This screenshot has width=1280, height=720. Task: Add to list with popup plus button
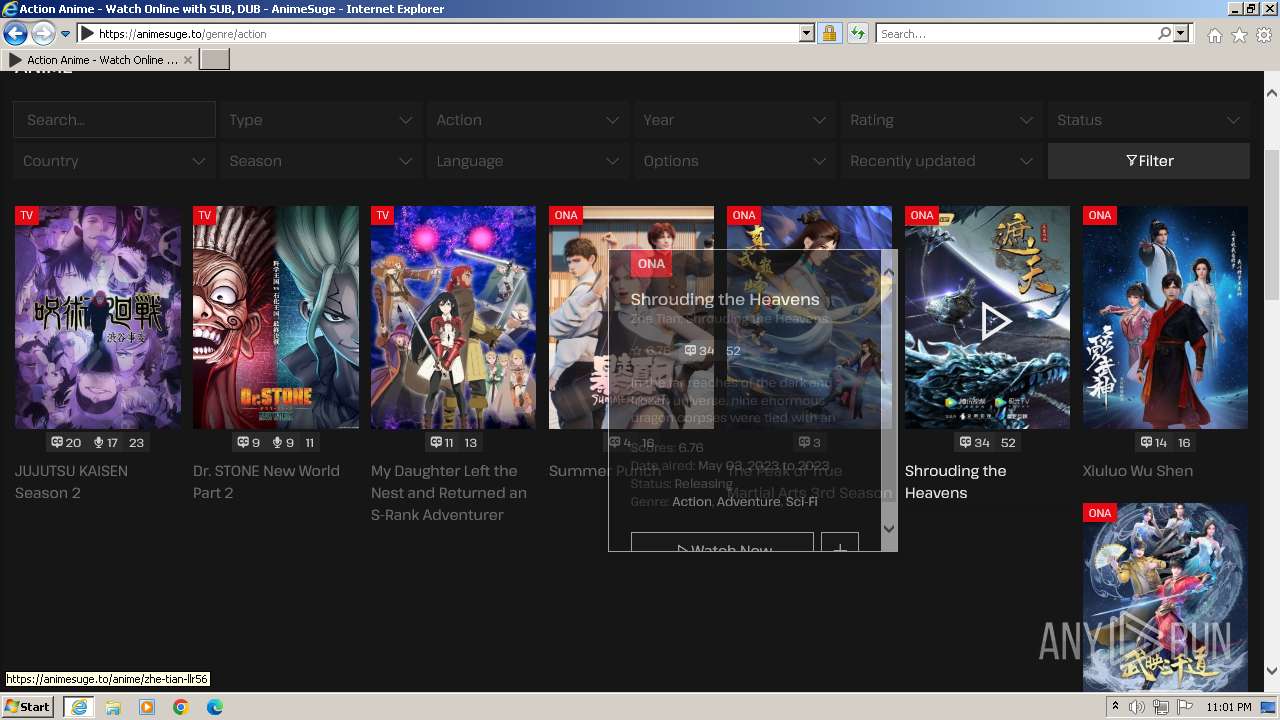click(840, 542)
